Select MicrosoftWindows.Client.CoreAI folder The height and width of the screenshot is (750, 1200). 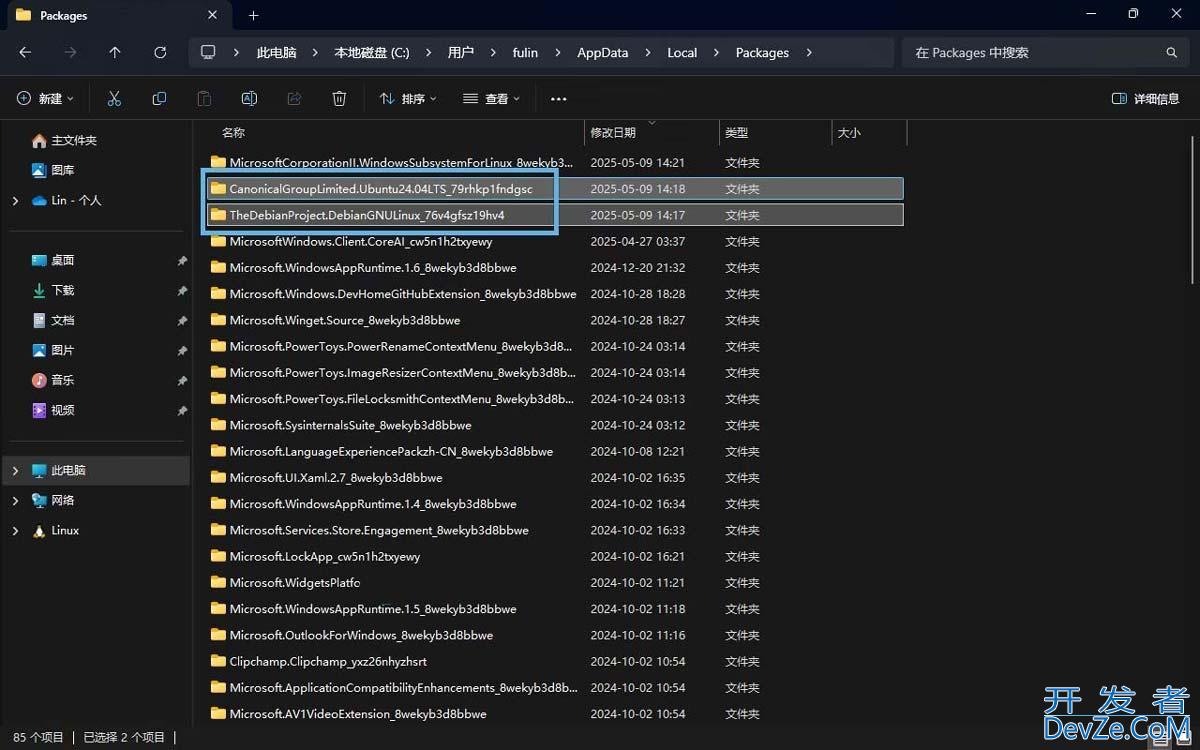coord(555,241)
